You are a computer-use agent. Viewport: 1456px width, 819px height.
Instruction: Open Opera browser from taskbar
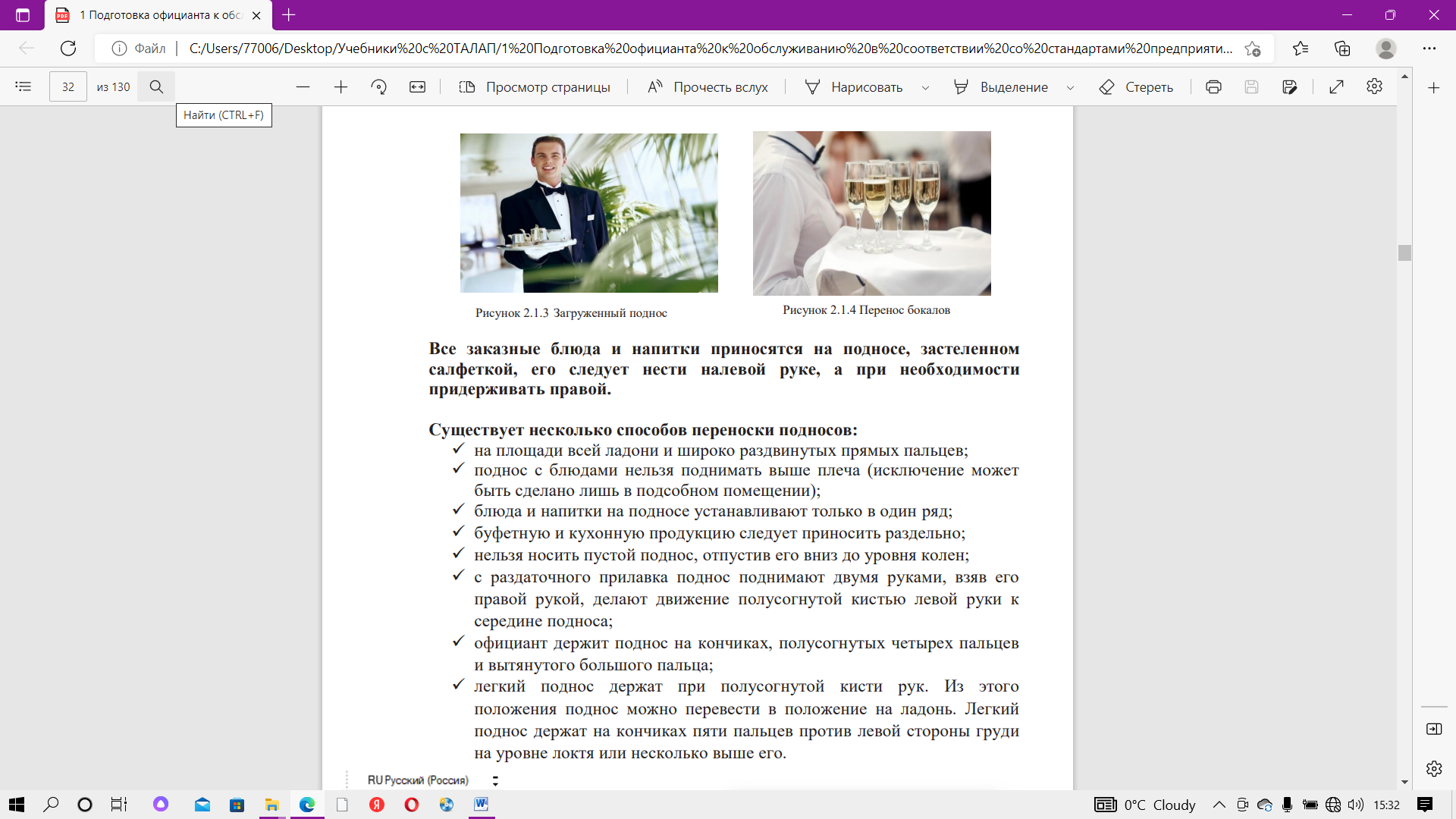(412, 805)
